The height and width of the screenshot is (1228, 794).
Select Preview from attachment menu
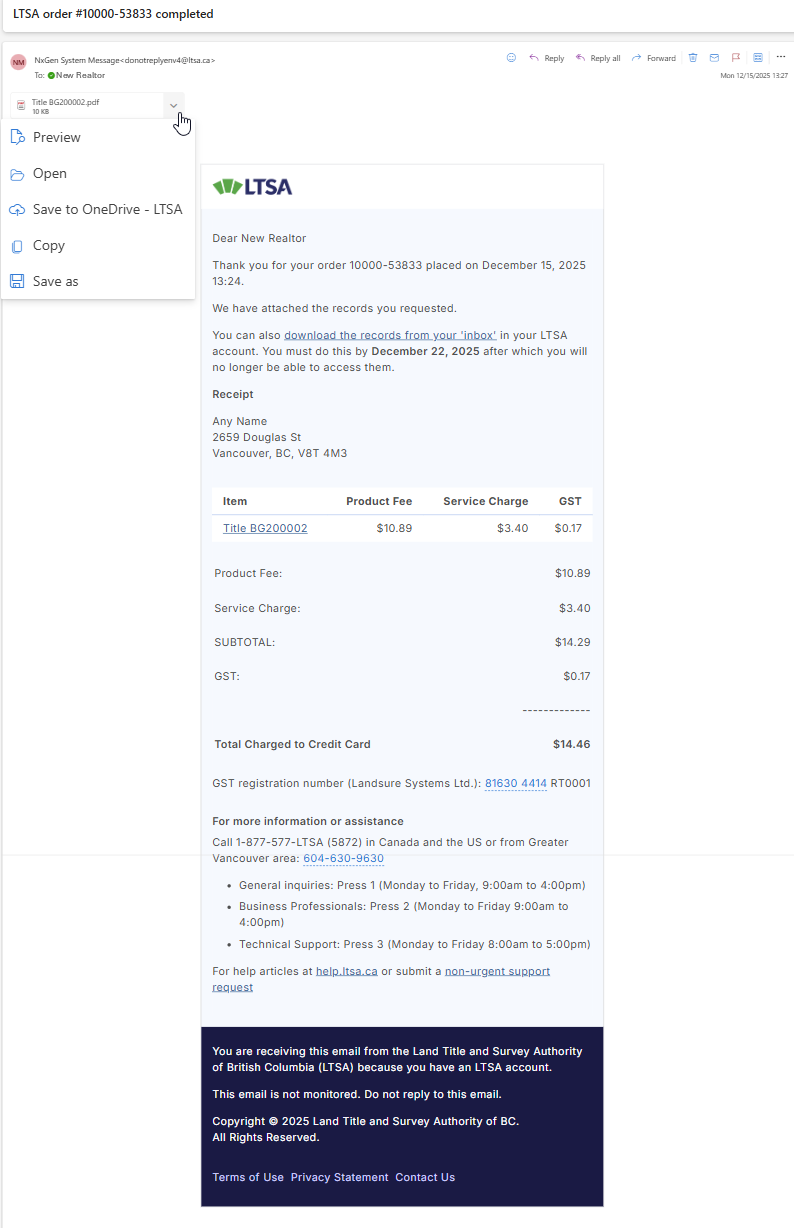(x=56, y=137)
